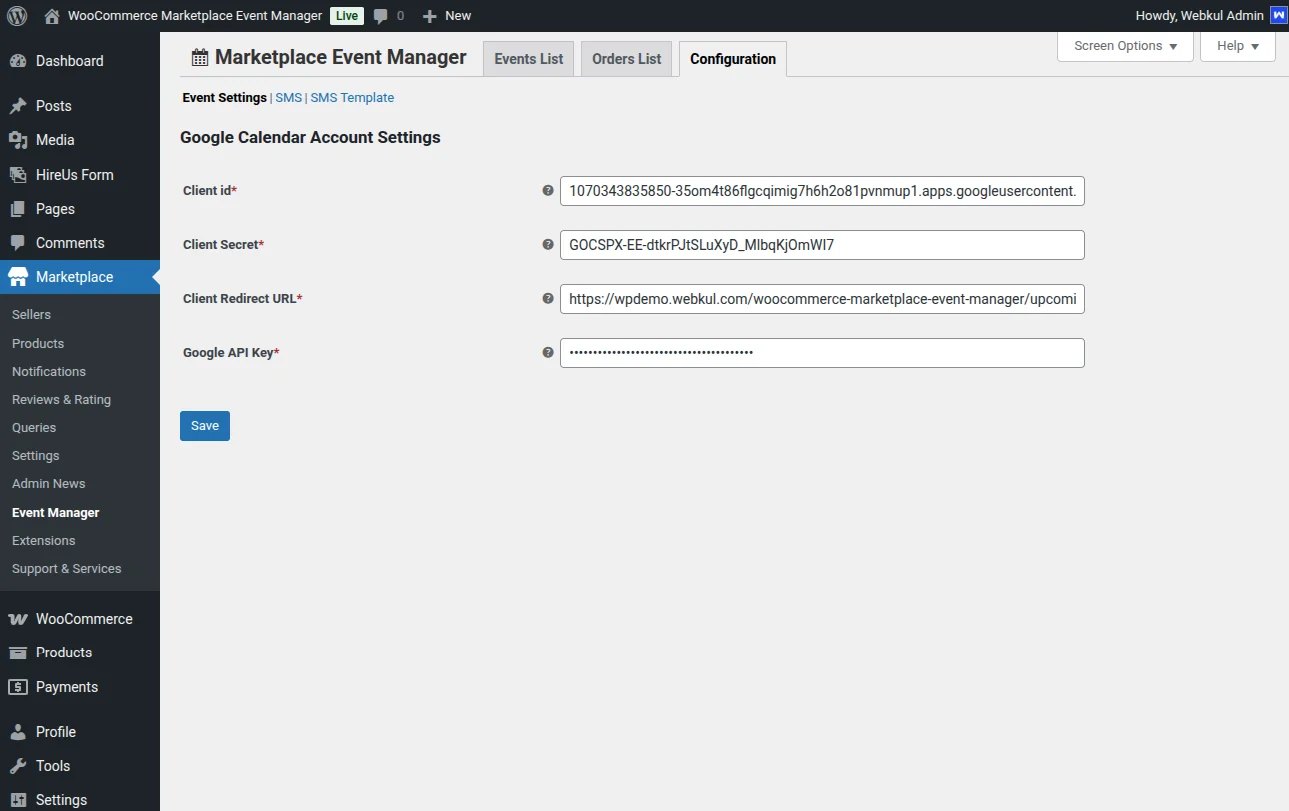Switch to the Events List tab
The height and width of the screenshot is (811, 1289).
pos(528,58)
